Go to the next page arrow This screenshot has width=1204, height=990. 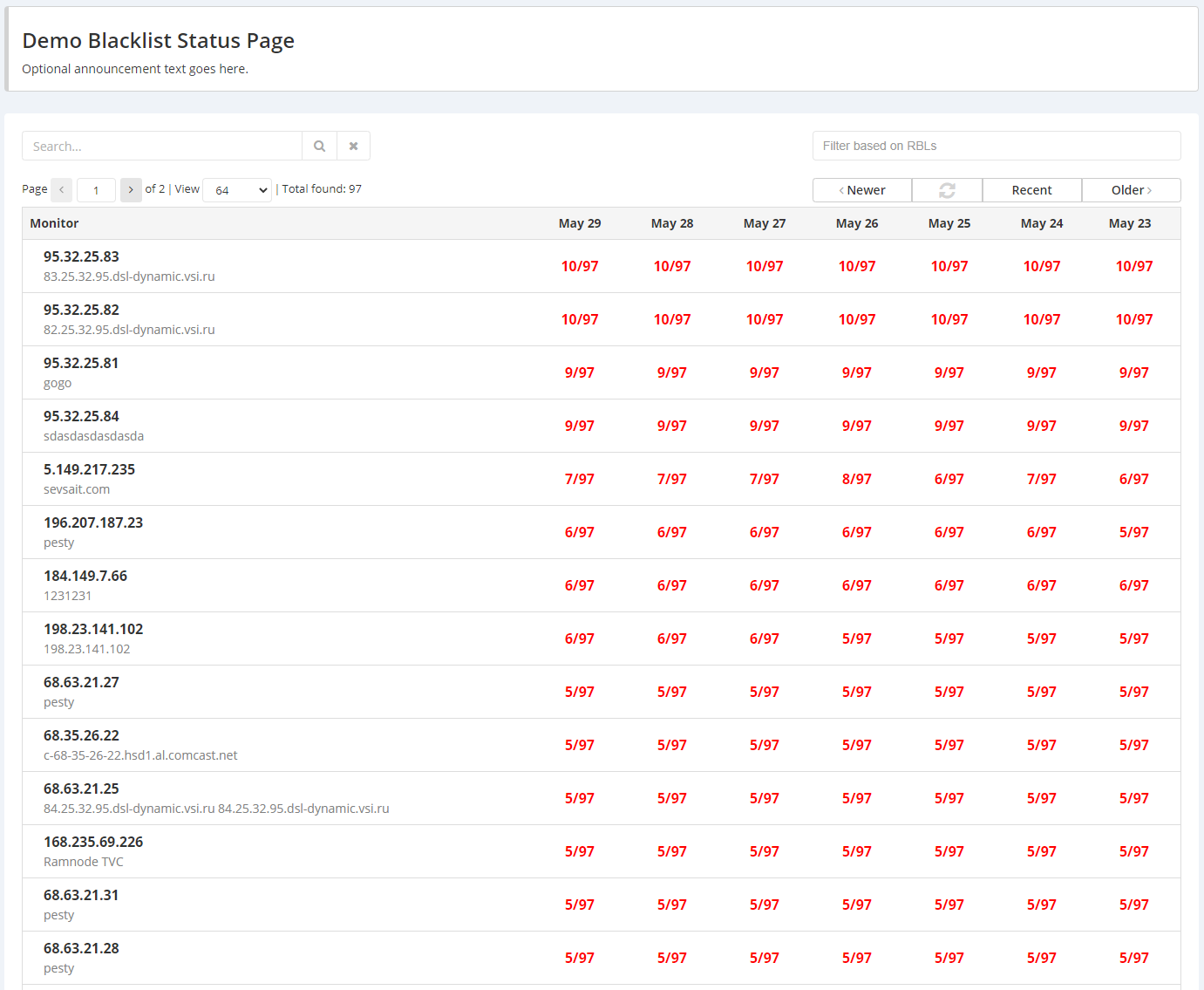coord(131,190)
